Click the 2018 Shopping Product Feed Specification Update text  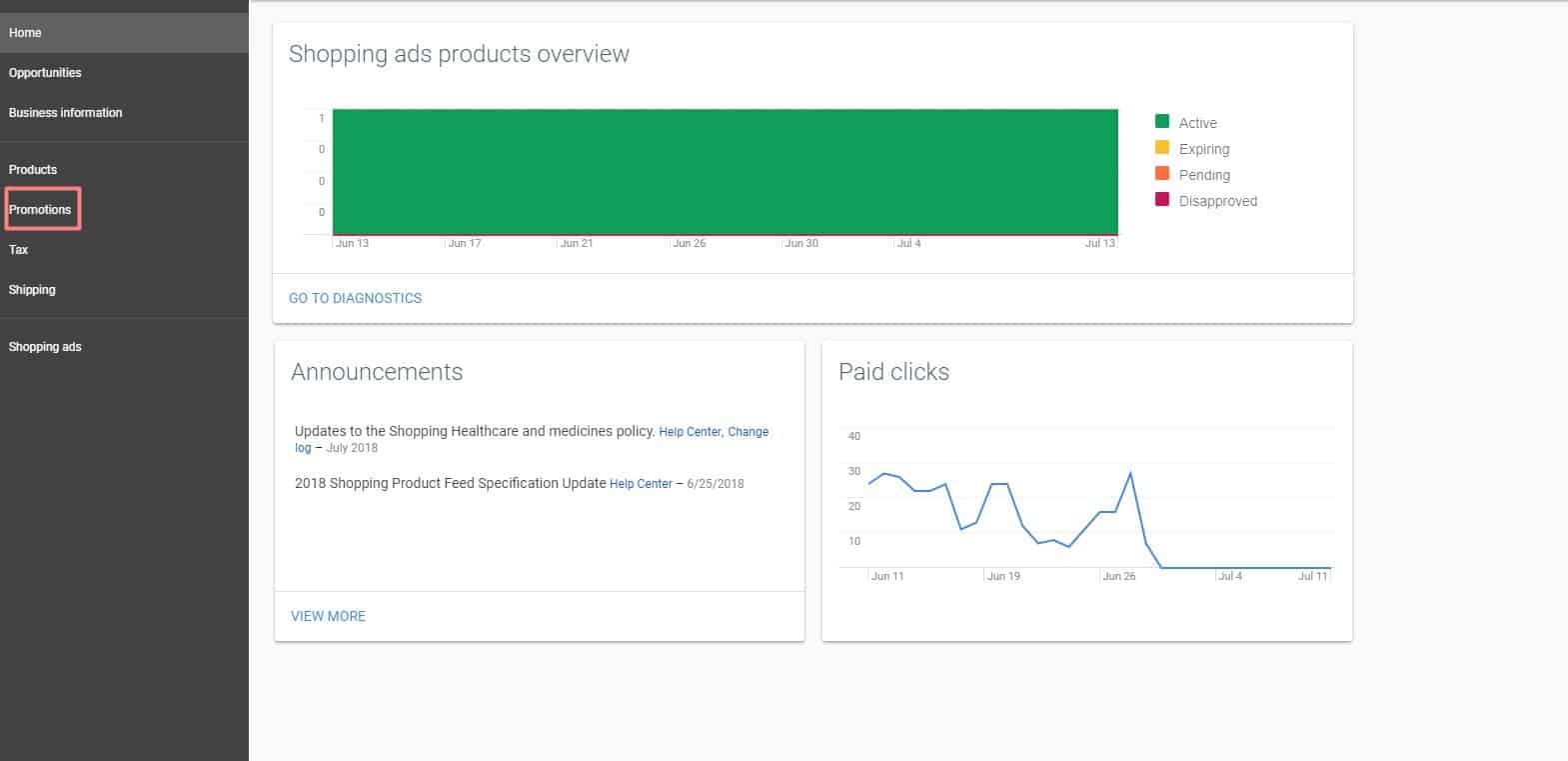click(x=451, y=483)
